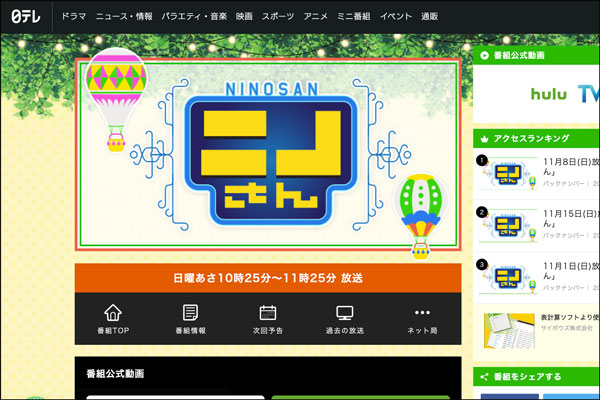The width and height of the screenshot is (600, 400).
Task: Go to 通販 shopping link
Action: point(430,17)
